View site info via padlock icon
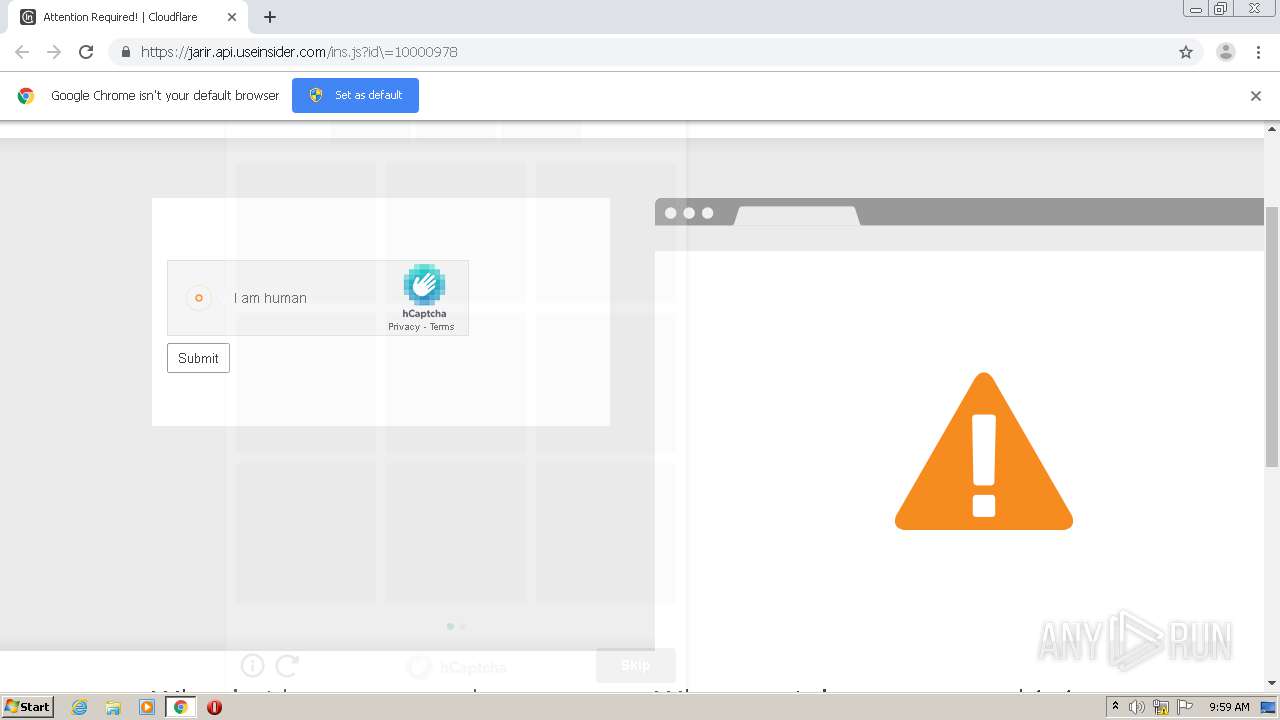1280x720 pixels. point(125,52)
